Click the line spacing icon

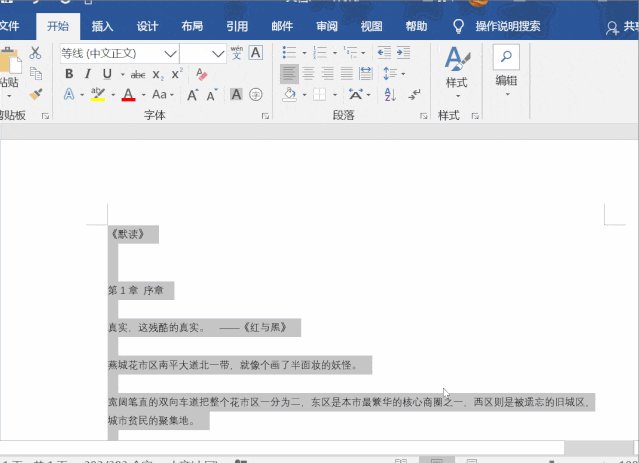(x=390, y=74)
